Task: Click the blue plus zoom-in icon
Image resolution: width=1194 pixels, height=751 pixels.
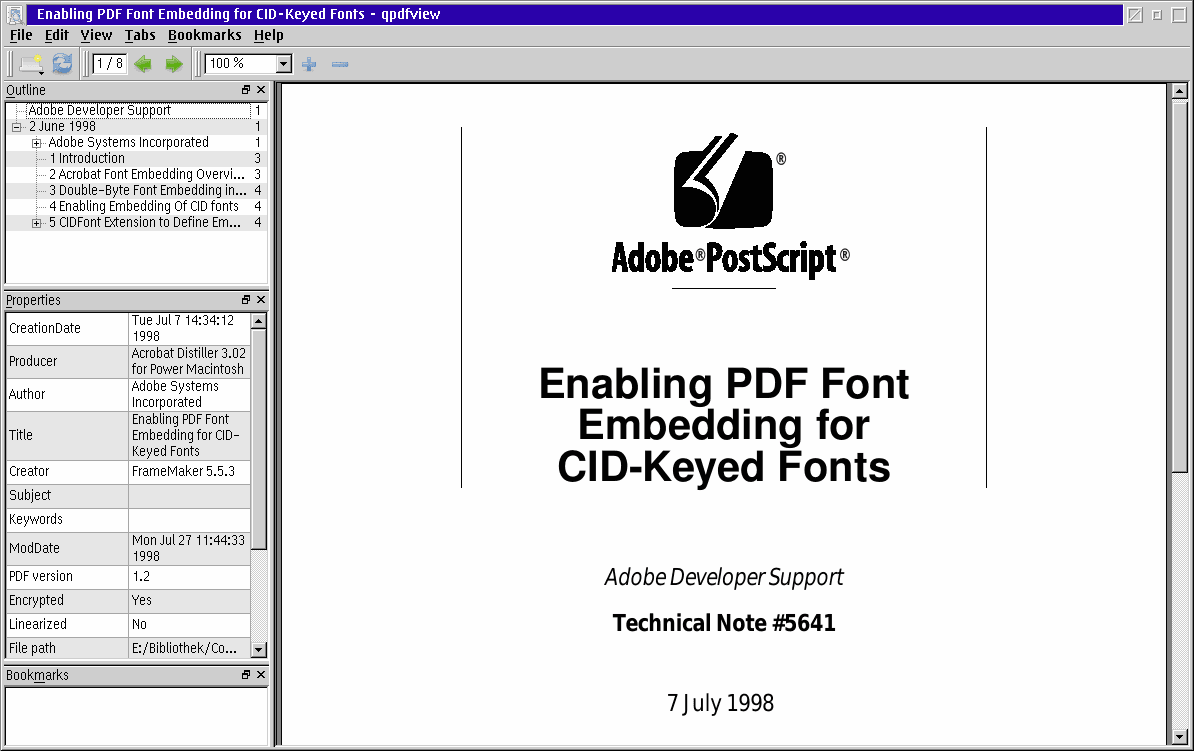Action: (x=309, y=64)
